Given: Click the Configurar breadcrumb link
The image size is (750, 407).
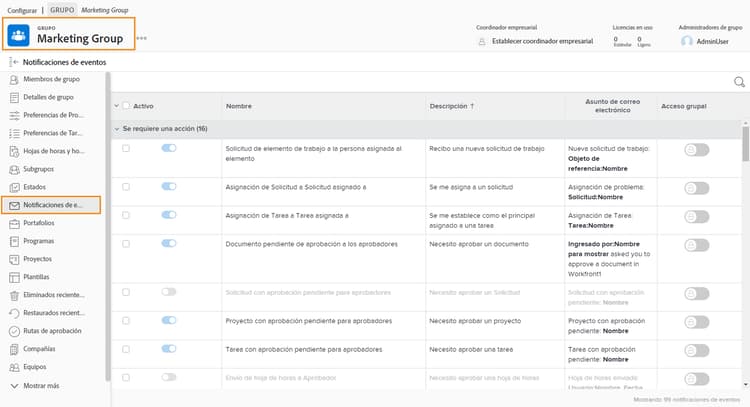Looking at the screenshot, I should [22, 10].
